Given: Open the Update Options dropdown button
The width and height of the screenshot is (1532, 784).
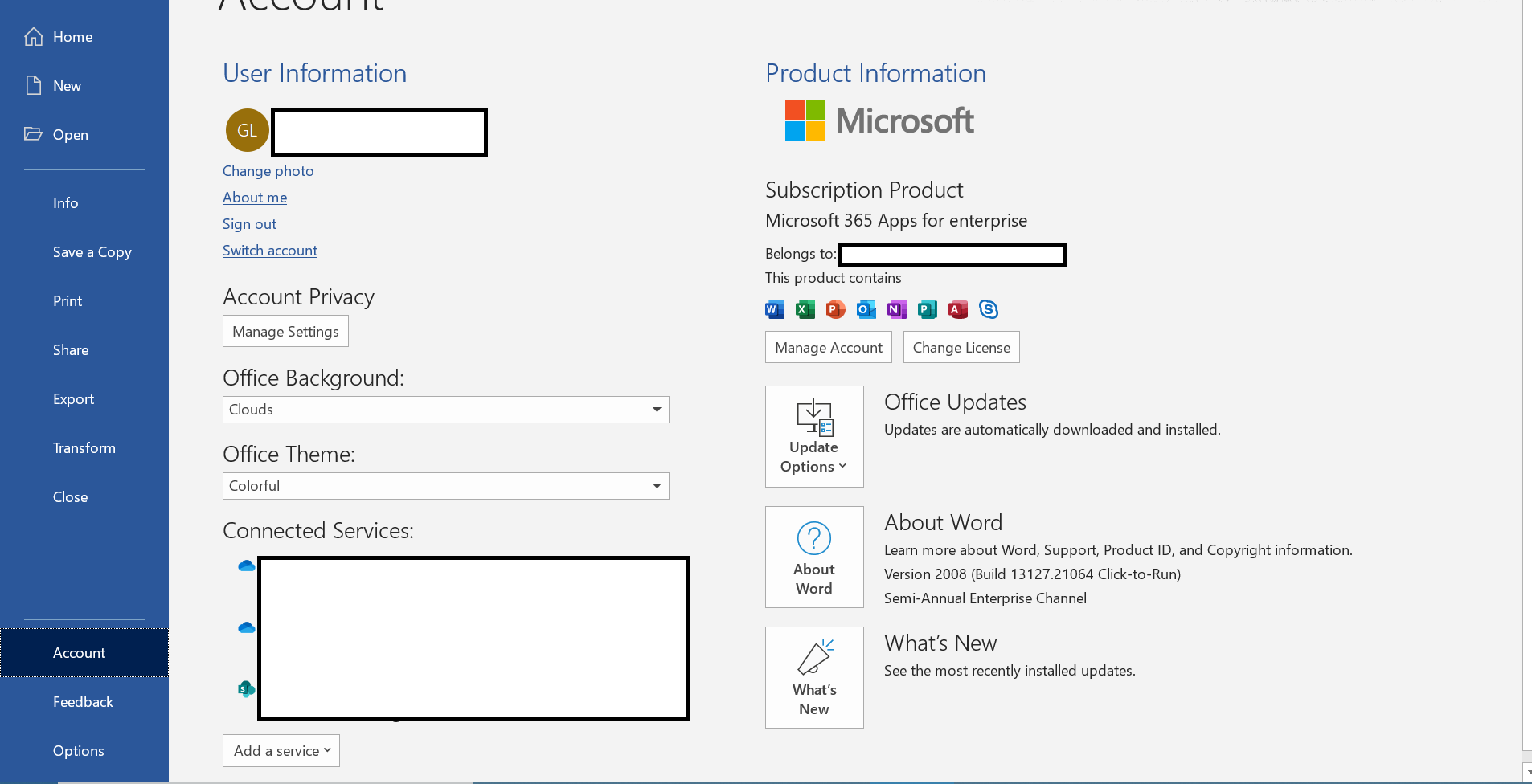Looking at the screenshot, I should click(814, 436).
